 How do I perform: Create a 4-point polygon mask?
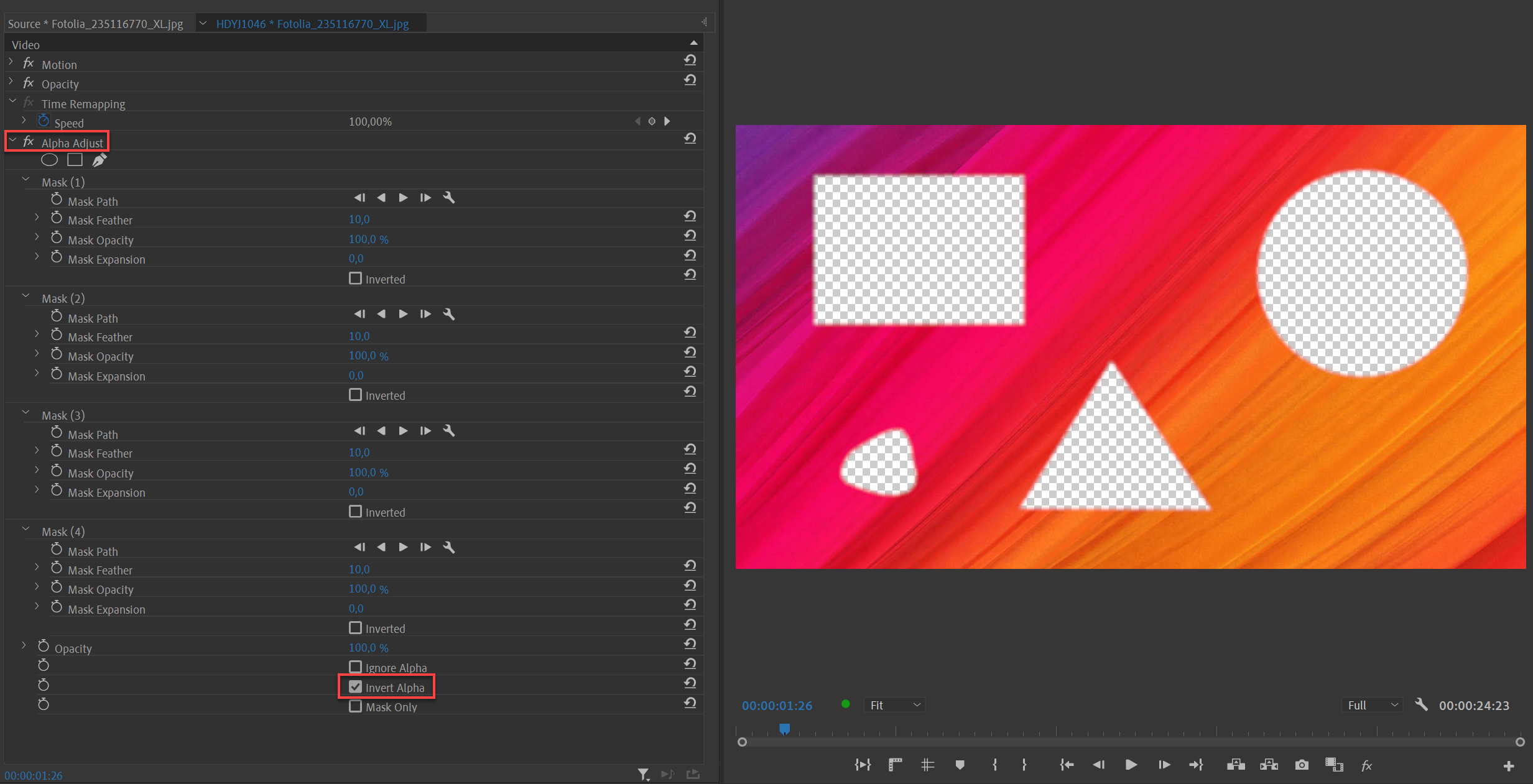(x=75, y=160)
